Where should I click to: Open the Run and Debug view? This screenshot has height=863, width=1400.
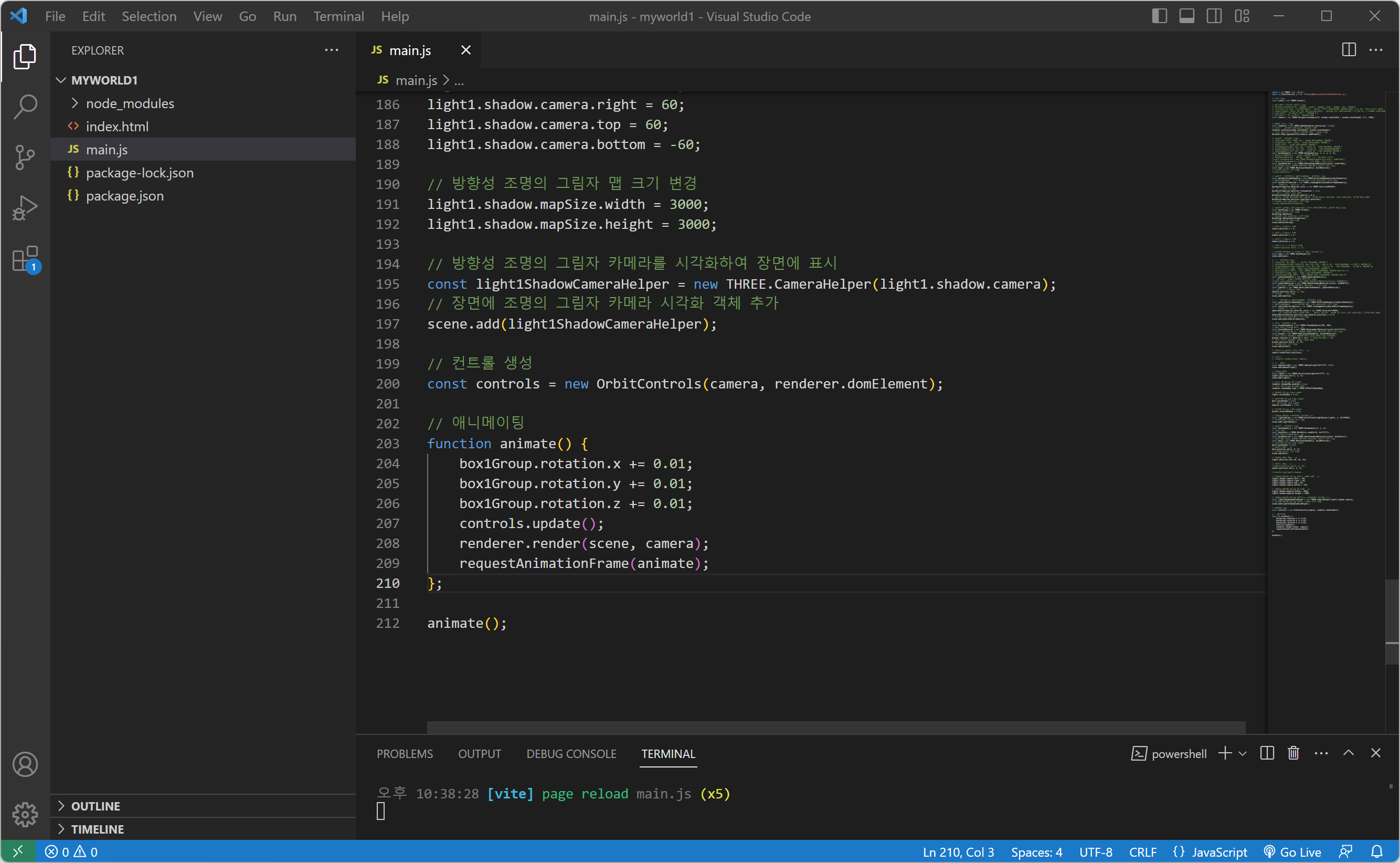pos(25,208)
